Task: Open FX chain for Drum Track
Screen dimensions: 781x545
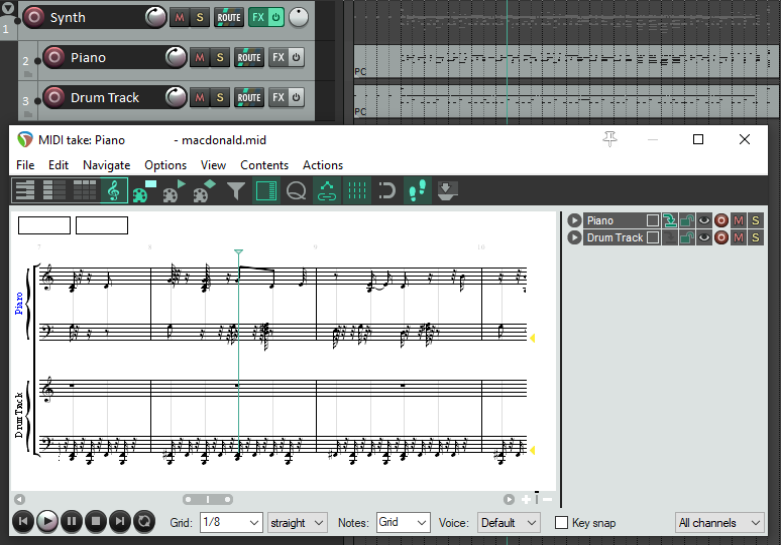Action: (278, 97)
